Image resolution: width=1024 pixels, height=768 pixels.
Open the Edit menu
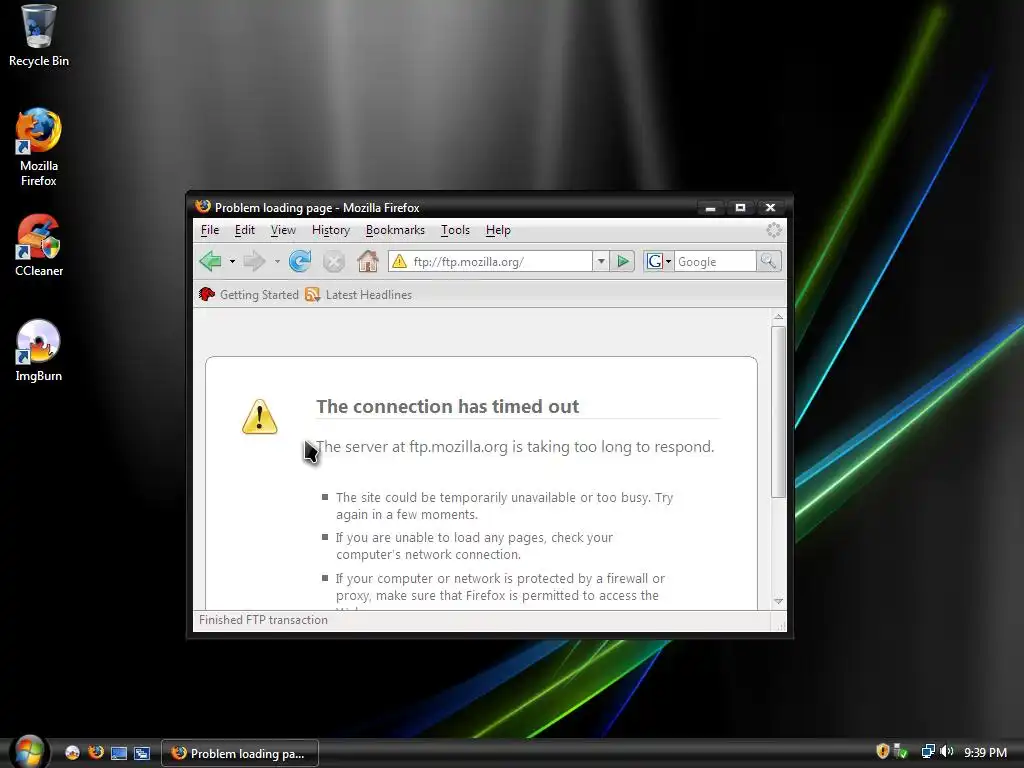[245, 230]
